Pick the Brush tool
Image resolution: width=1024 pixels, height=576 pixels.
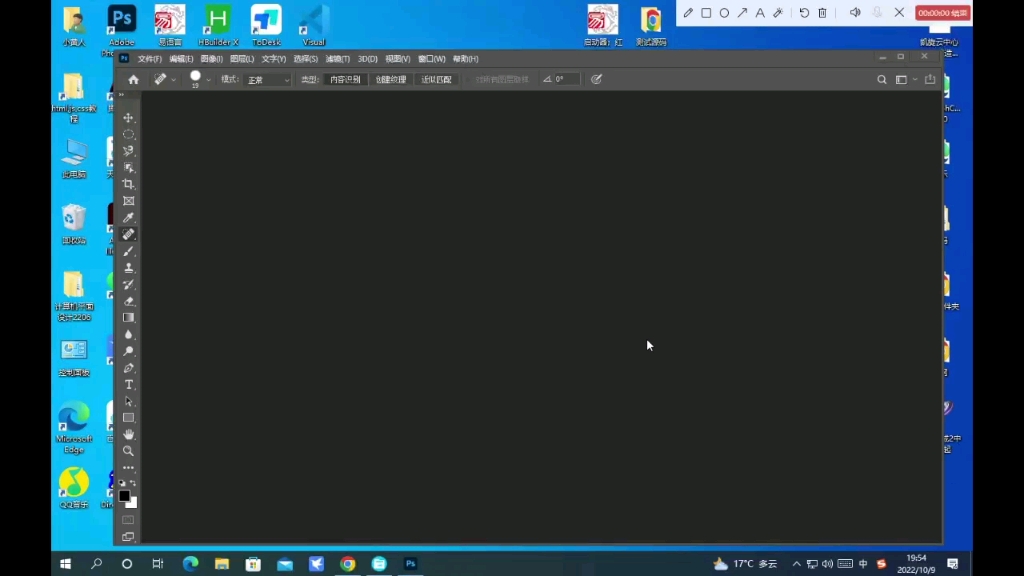(x=128, y=251)
